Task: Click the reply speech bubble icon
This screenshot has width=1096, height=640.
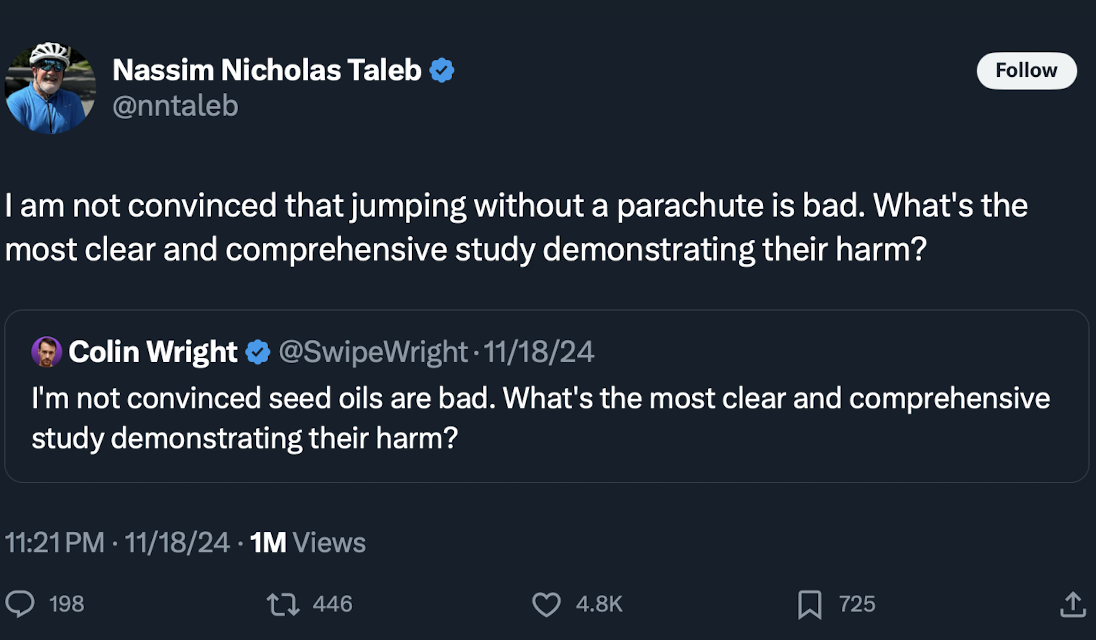Action: (21, 603)
